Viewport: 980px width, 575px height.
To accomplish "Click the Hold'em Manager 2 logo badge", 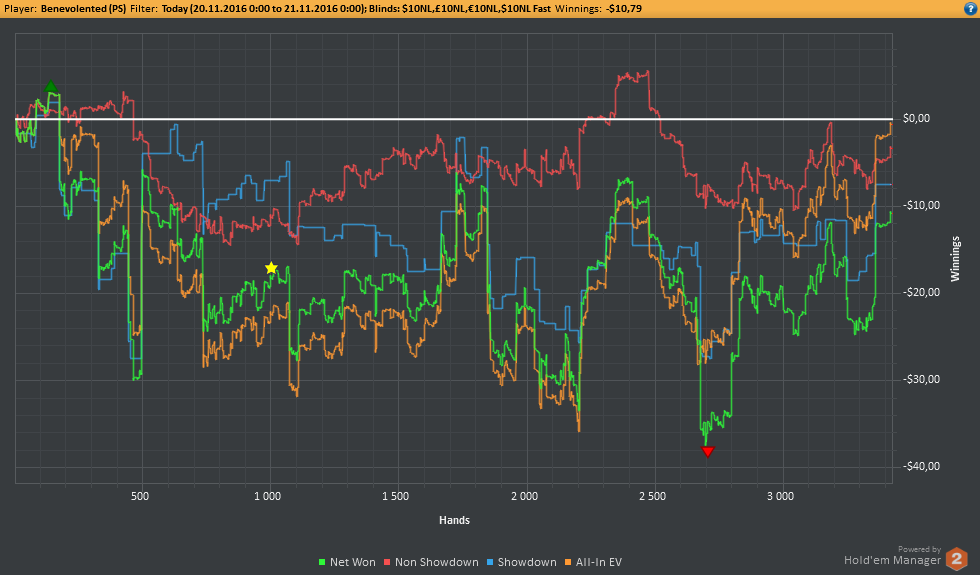I will (x=957, y=559).
